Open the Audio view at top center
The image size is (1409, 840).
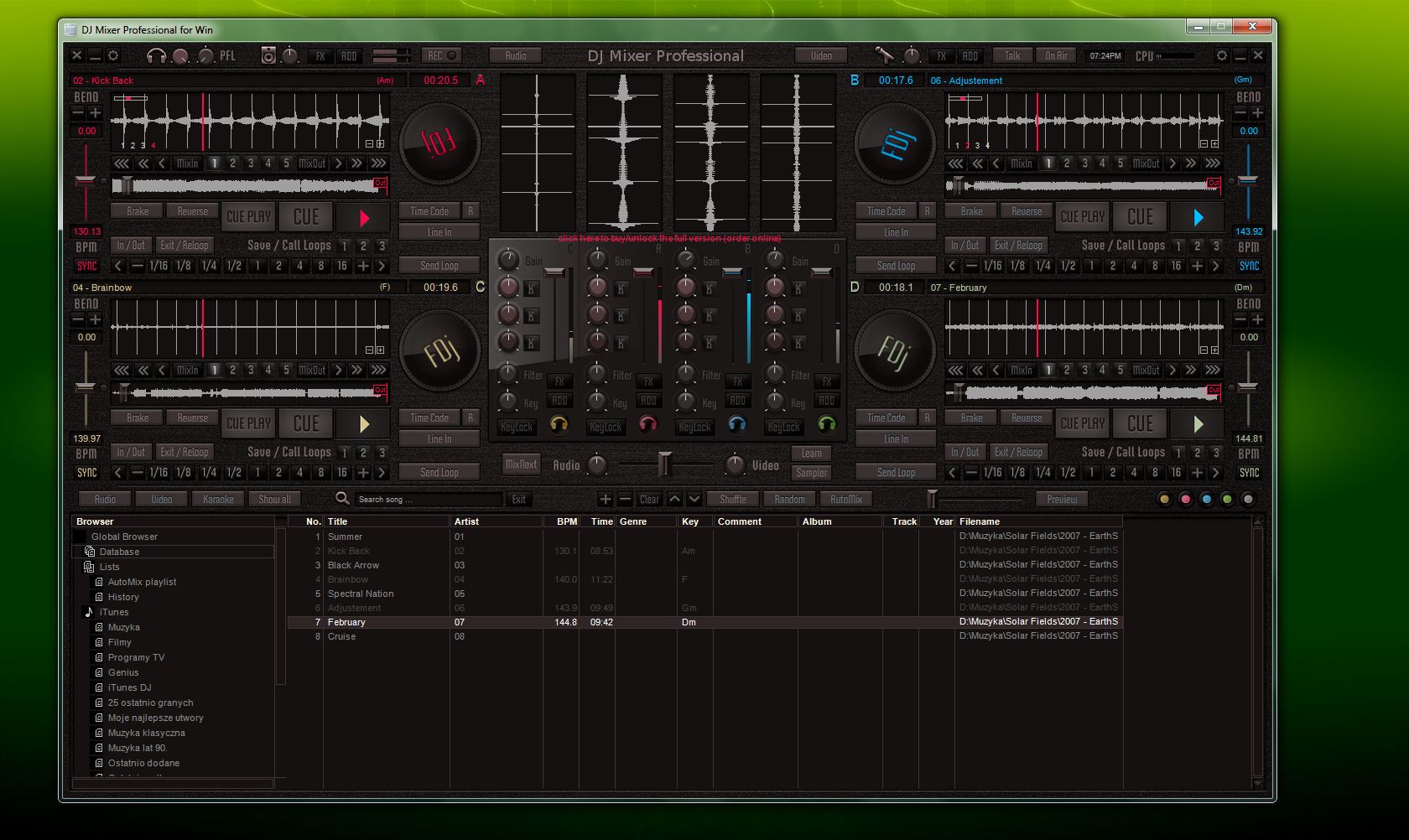coord(516,55)
